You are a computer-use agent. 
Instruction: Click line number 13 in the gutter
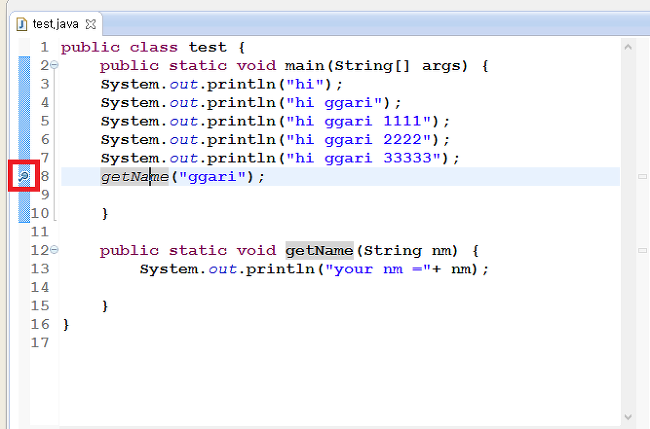pyautogui.click(x=40, y=269)
